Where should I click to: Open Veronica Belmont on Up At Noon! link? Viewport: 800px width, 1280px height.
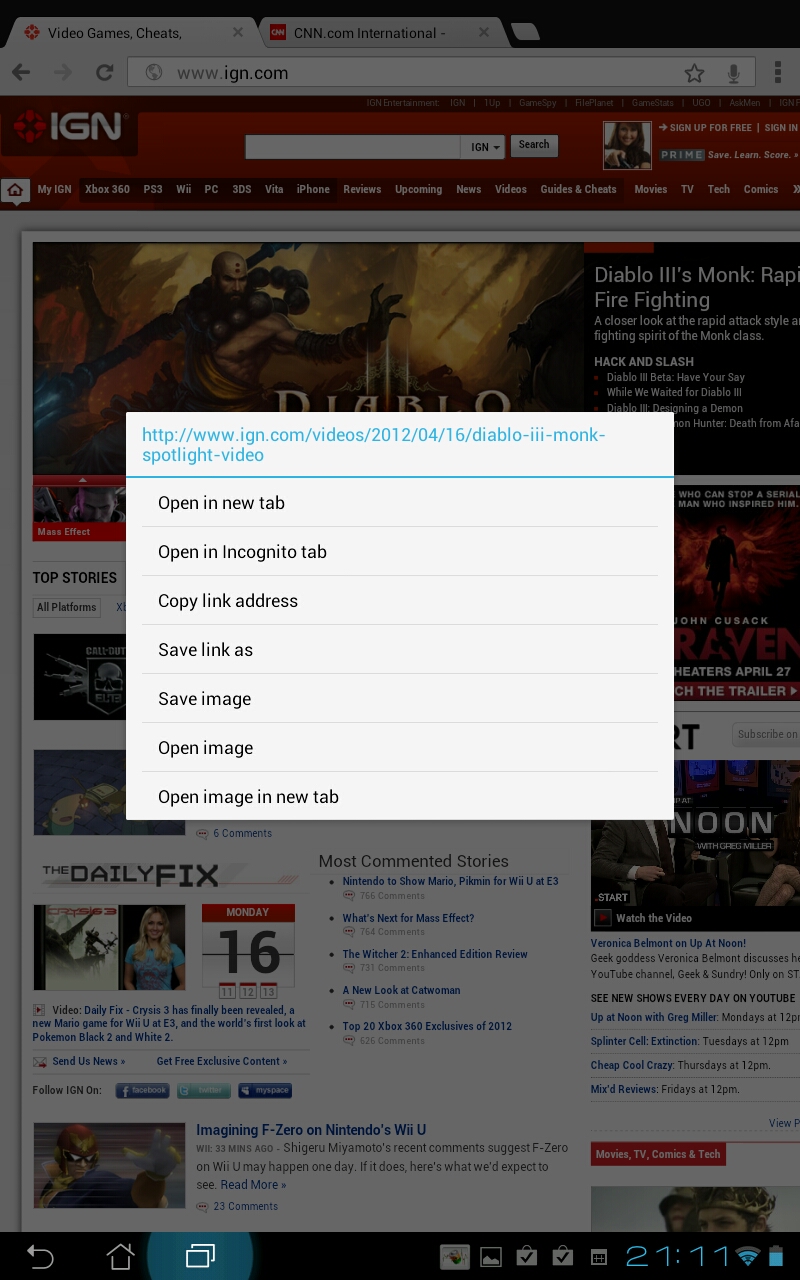click(668, 943)
